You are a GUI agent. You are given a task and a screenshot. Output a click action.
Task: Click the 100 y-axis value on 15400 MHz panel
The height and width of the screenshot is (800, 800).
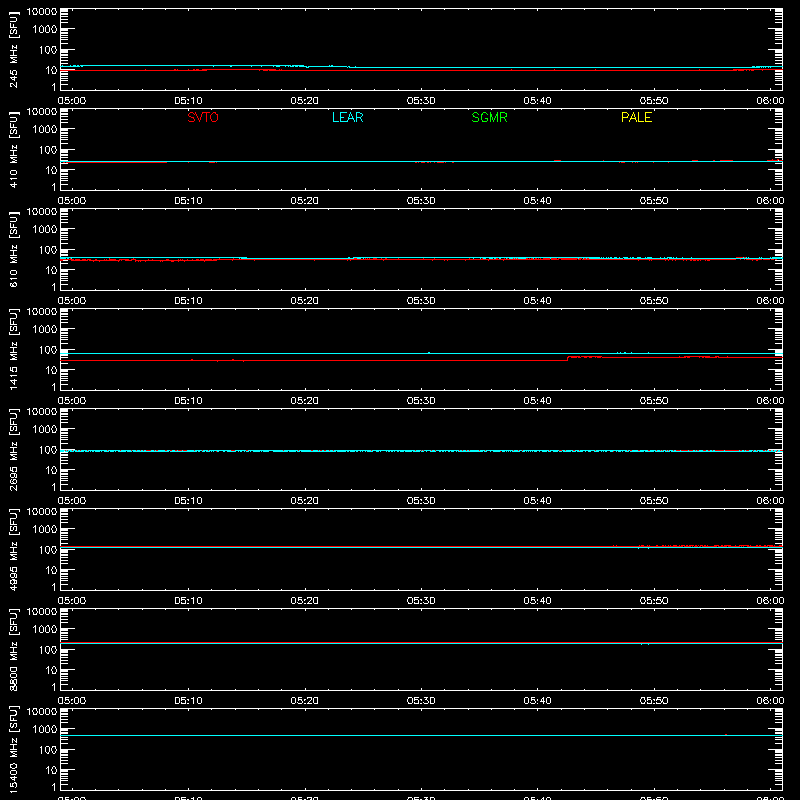coord(48,749)
